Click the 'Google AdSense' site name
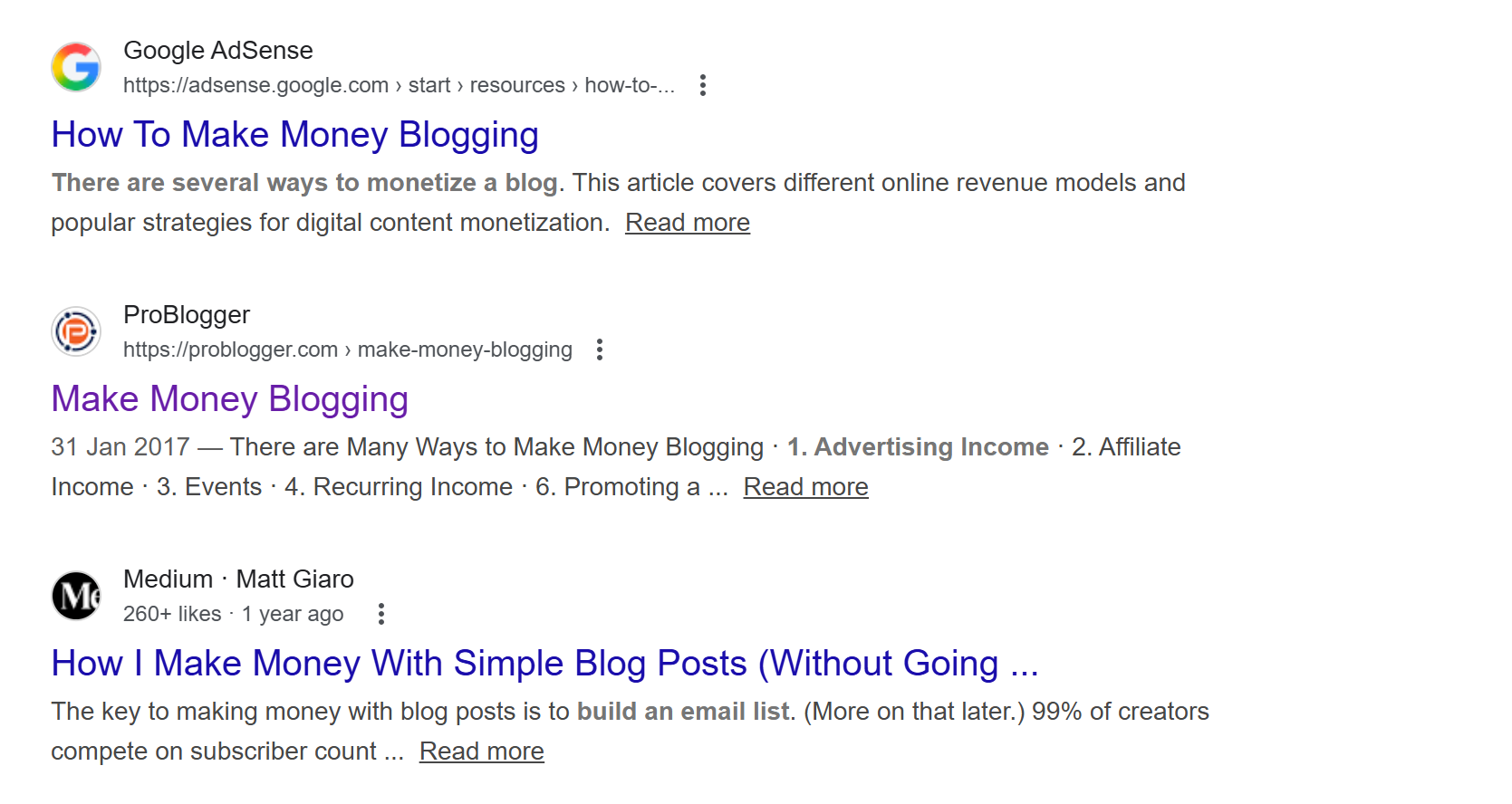The width and height of the screenshot is (1512, 804). coord(218,51)
